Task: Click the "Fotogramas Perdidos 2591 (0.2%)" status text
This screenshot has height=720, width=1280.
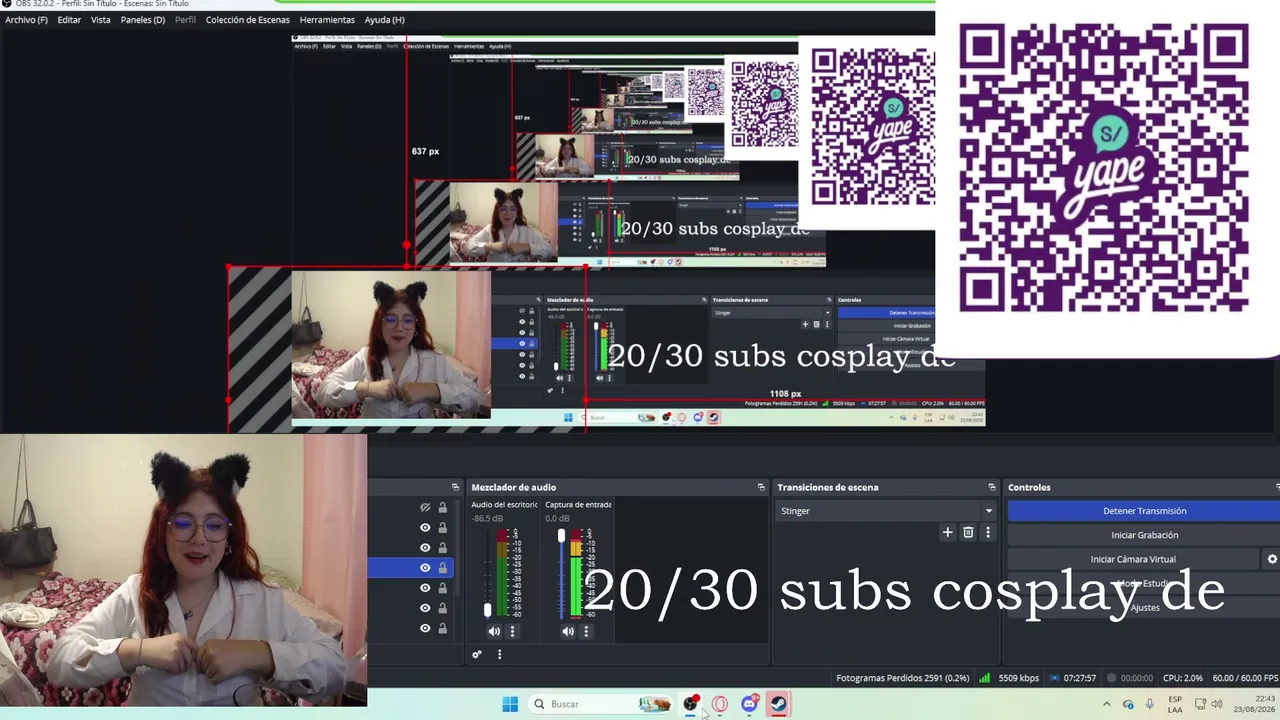Action: coord(902,678)
